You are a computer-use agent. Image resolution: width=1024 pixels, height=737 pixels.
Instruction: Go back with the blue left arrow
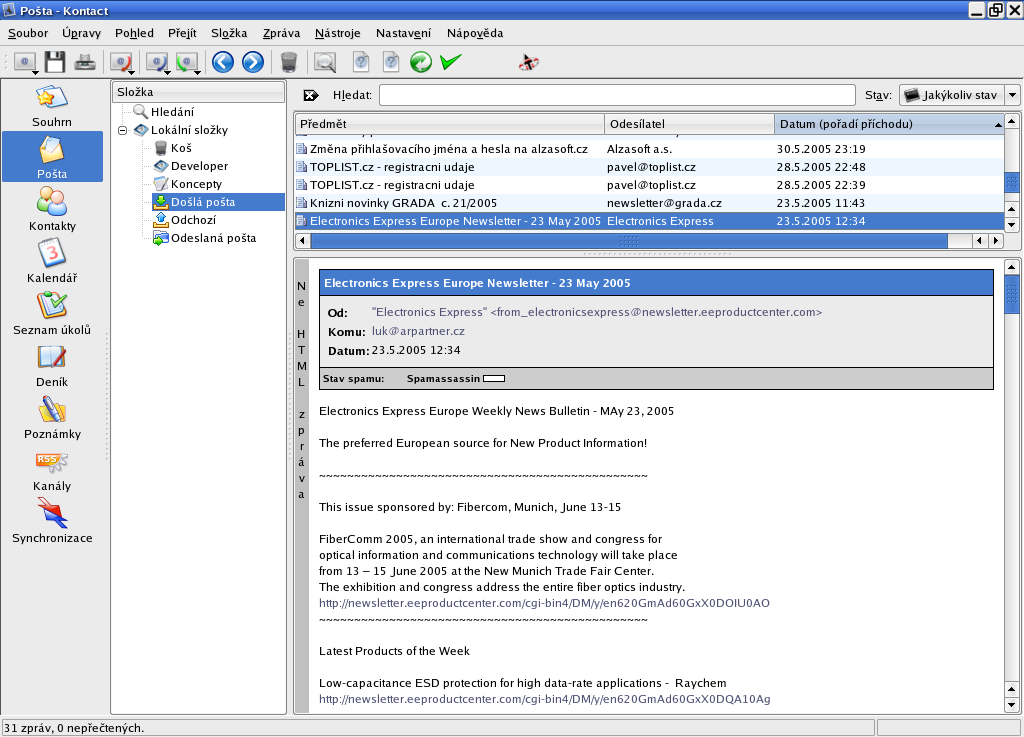point(223,62)
